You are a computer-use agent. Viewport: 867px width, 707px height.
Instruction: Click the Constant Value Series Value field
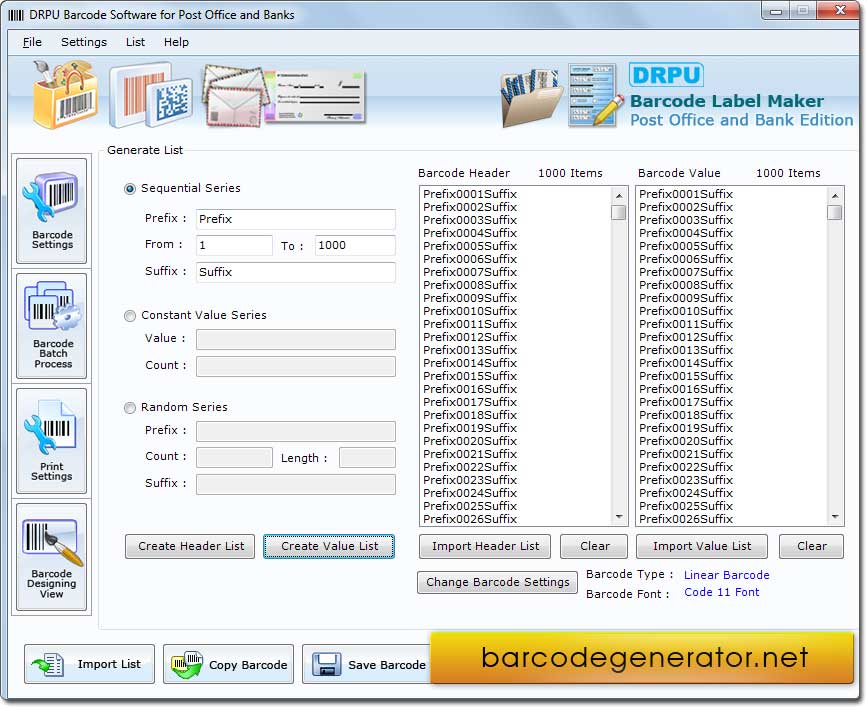(296, 339)
